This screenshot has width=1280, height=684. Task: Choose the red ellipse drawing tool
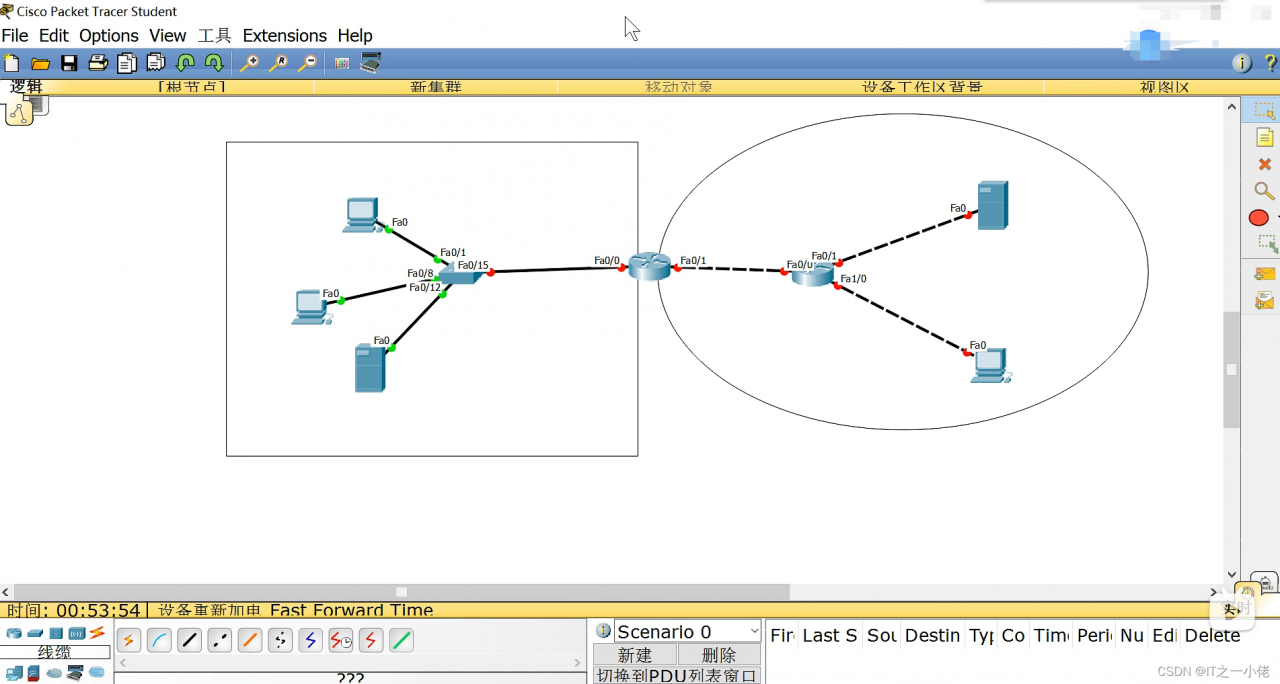(x=1259, y=217)
